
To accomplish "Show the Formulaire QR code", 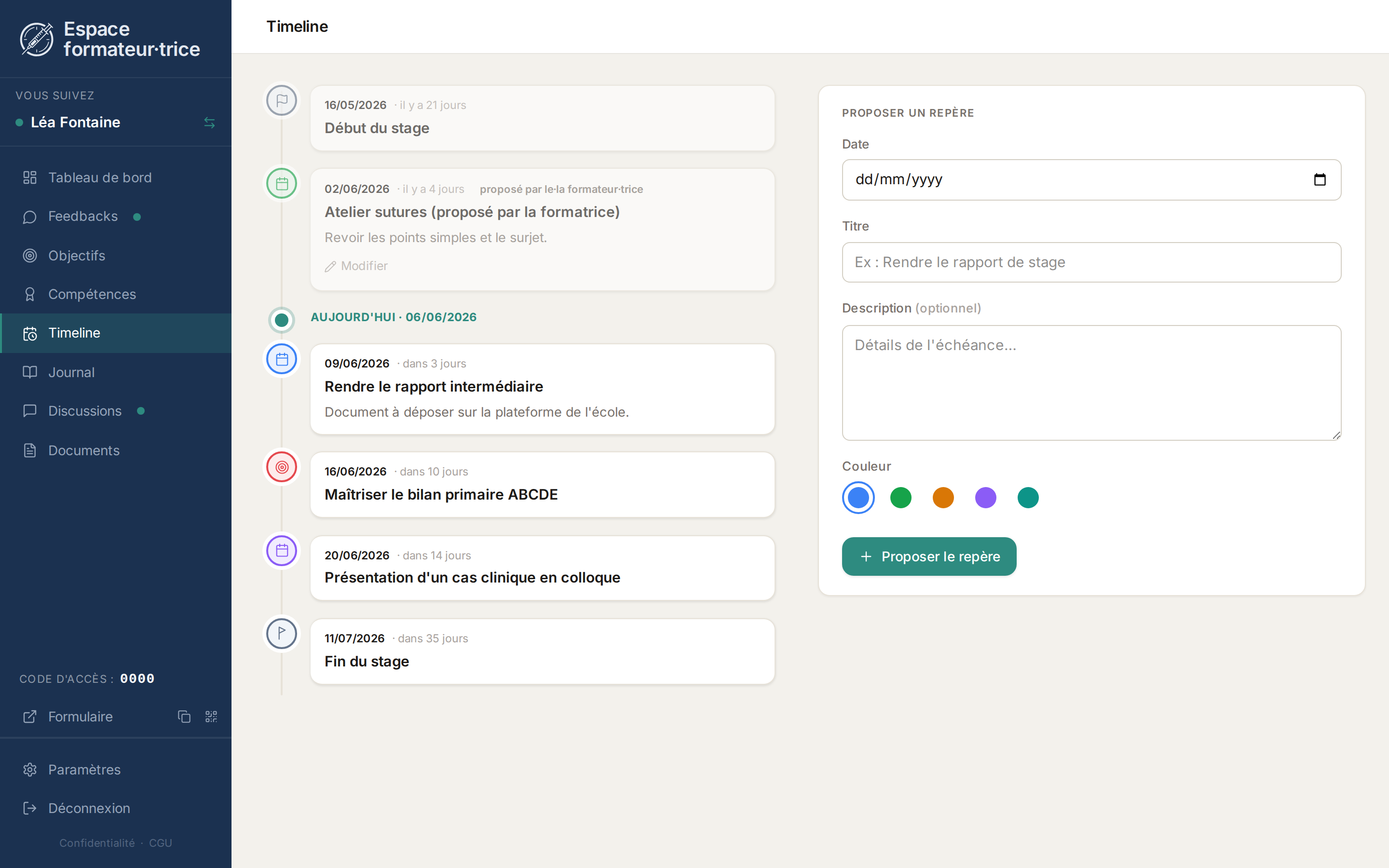I will [x=211, y=717].
